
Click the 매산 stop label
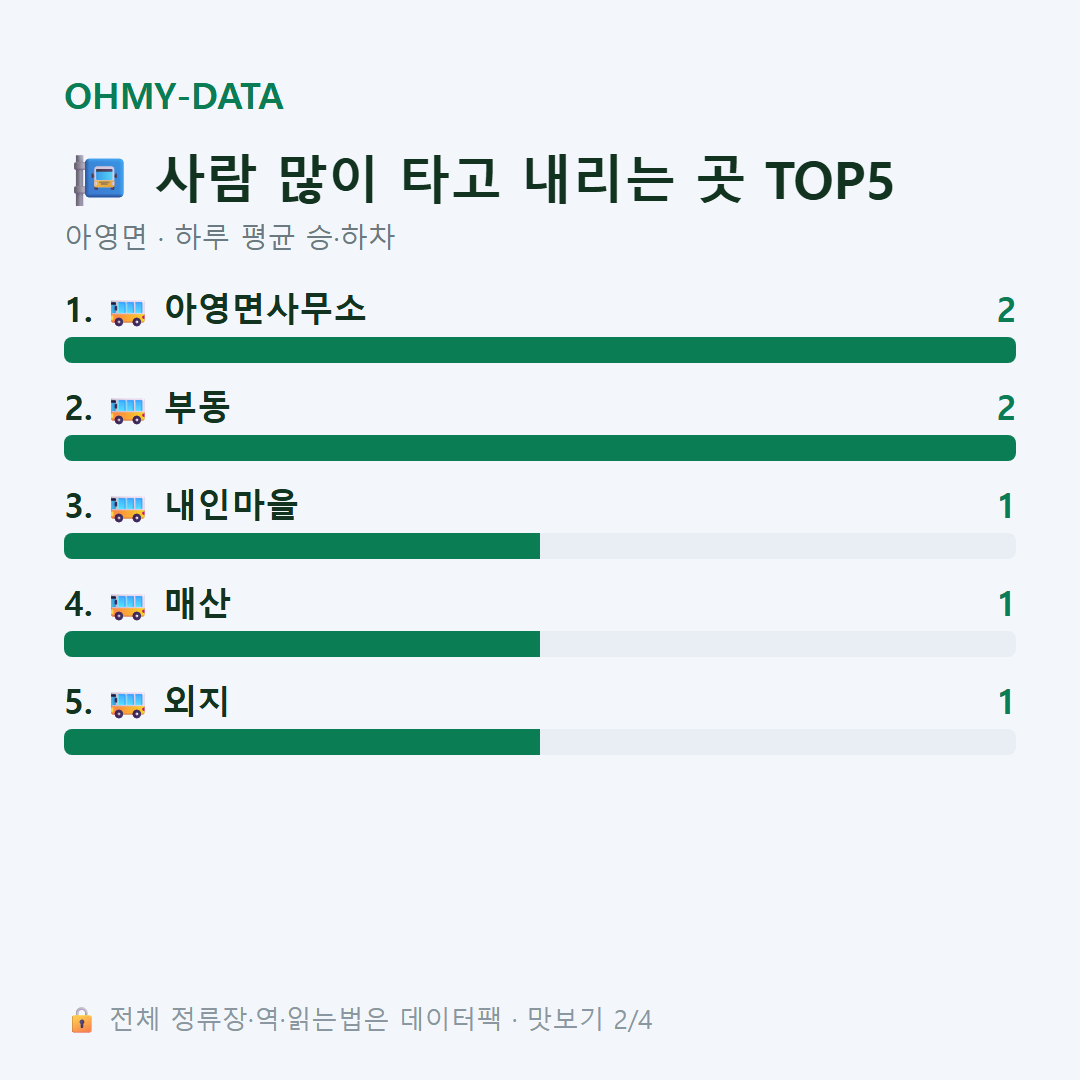tap(197, 603)
